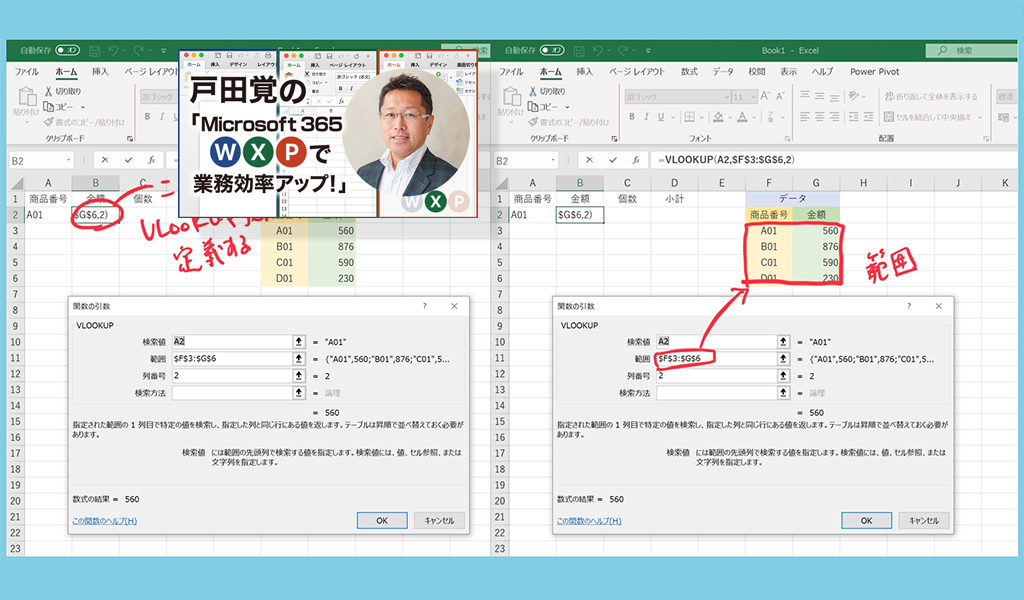The height and width of the screenshot is (600, 1024).
Task: Open font name dropdown in right window
Action: [726, 97]
